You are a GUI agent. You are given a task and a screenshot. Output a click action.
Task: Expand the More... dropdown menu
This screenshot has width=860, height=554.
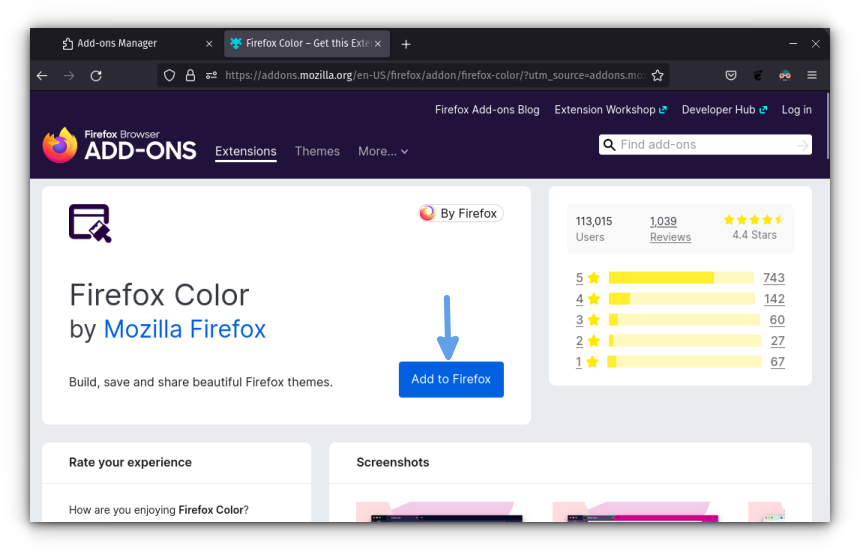383,151
